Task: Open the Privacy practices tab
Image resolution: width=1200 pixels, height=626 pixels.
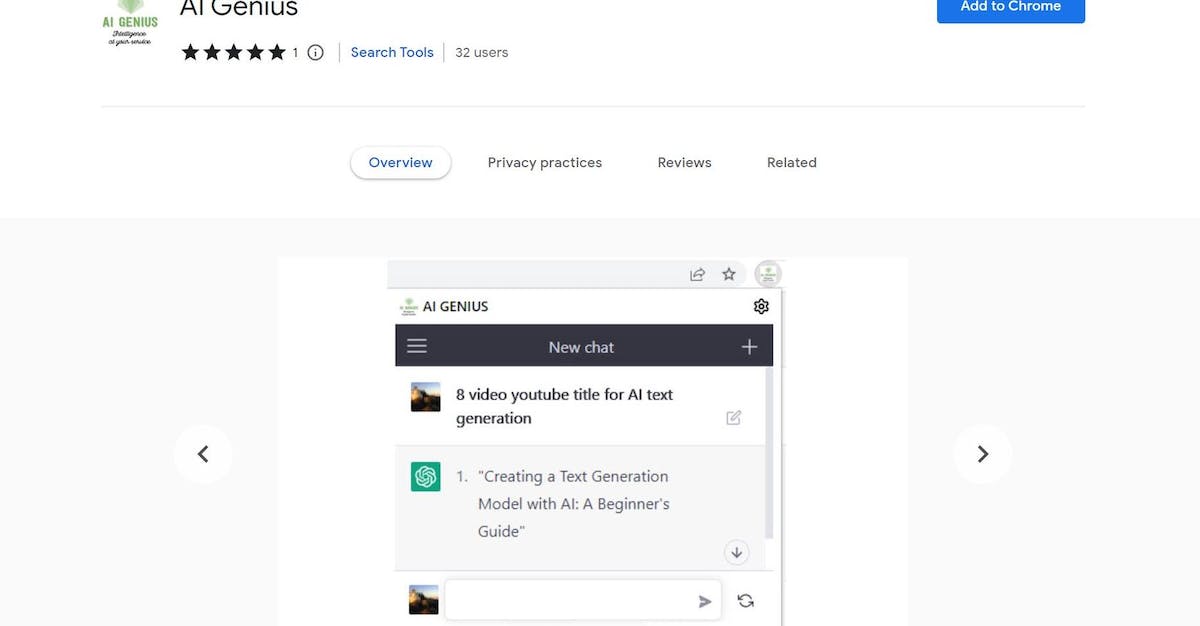Action: 545,163
